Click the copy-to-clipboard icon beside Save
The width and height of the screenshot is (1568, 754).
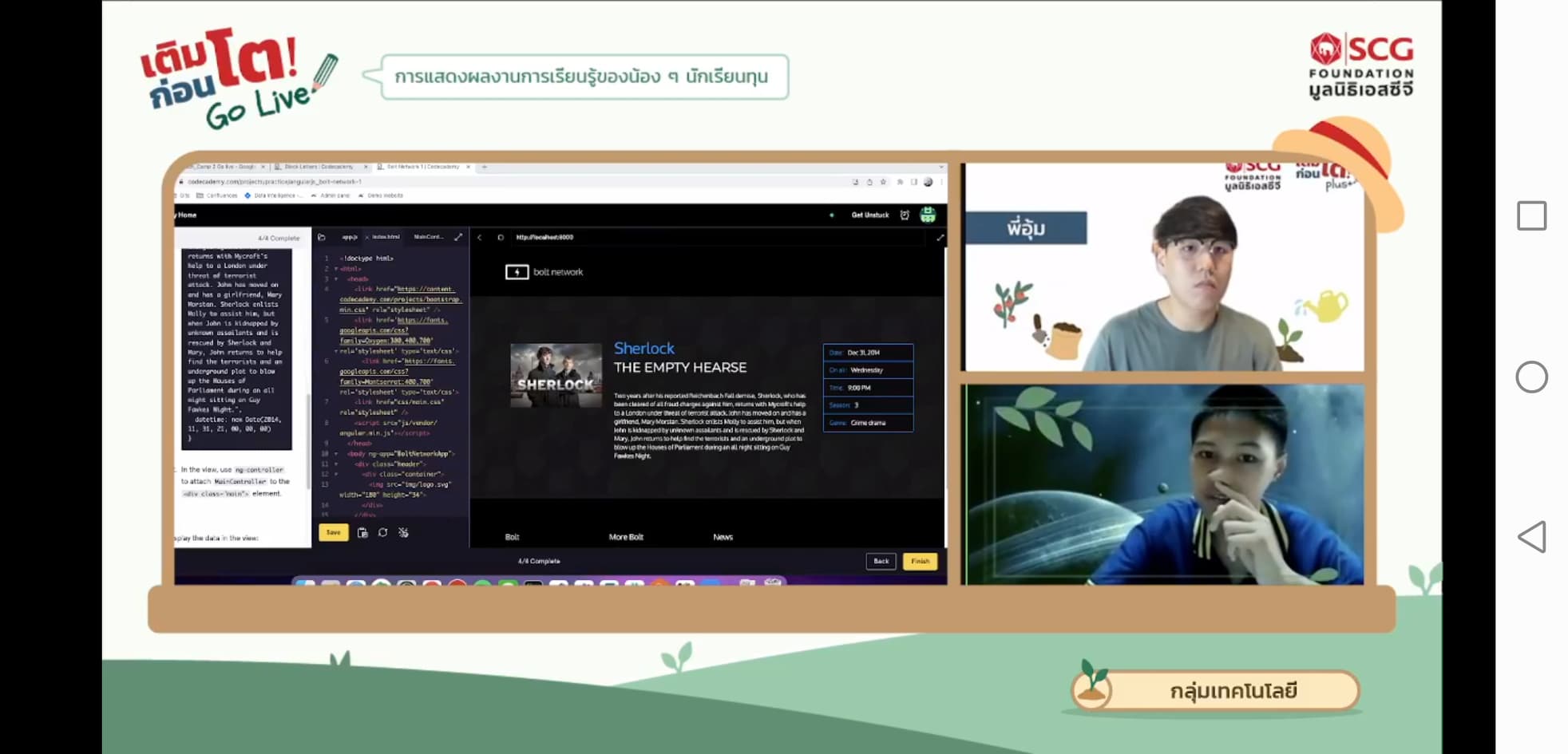tap(362, 532)
